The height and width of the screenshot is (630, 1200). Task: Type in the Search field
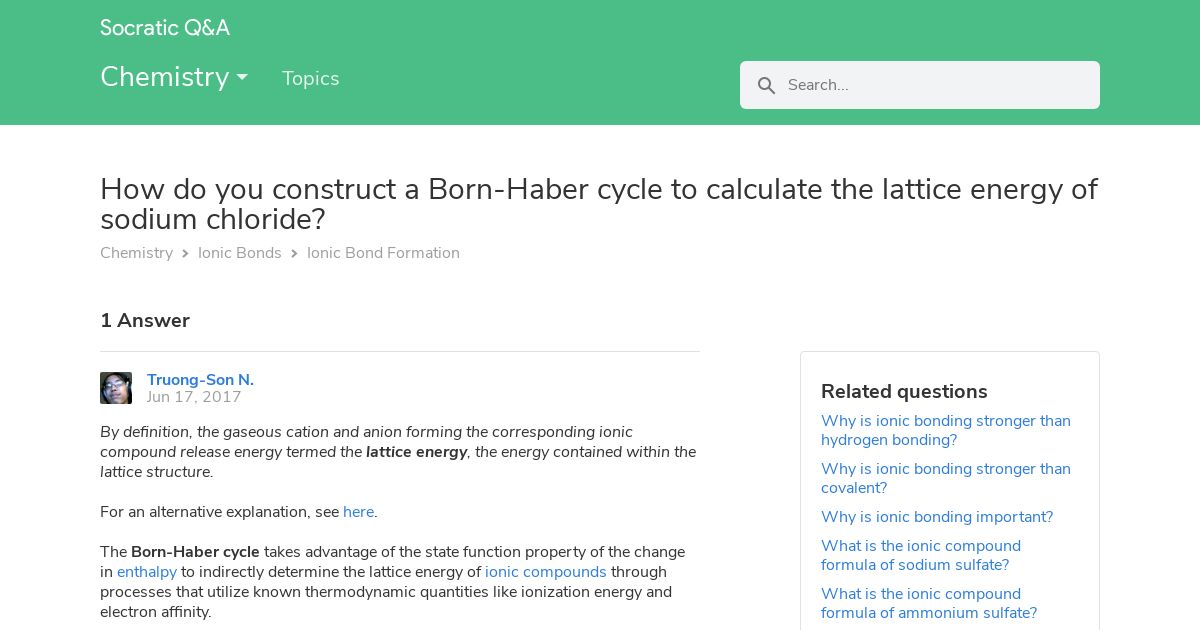(x=935, y=85)
